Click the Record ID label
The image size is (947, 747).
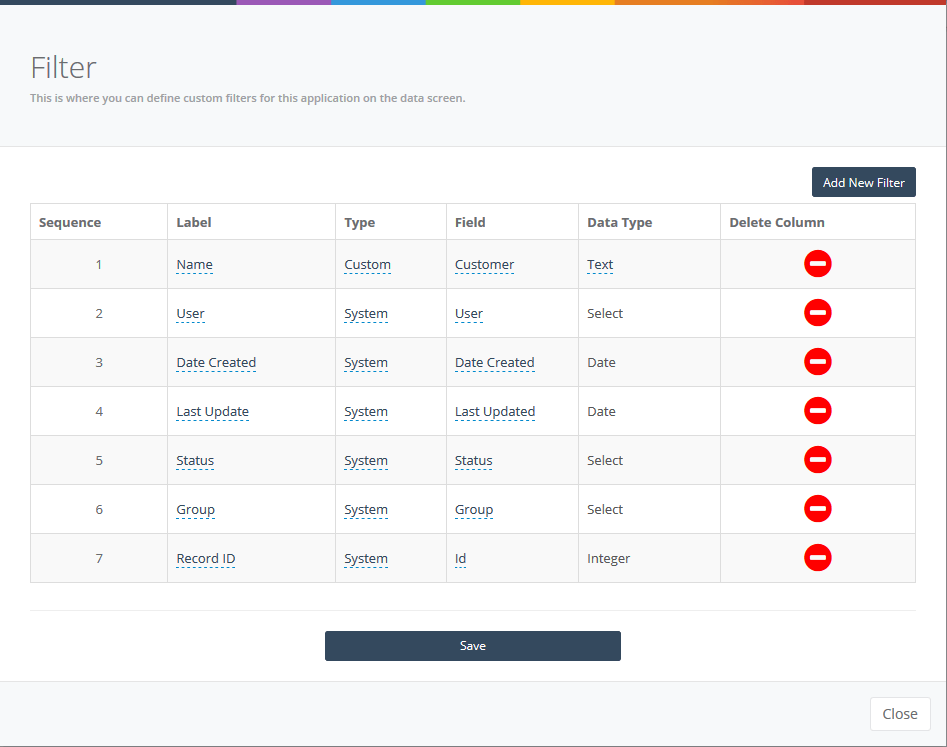(205, 559)
